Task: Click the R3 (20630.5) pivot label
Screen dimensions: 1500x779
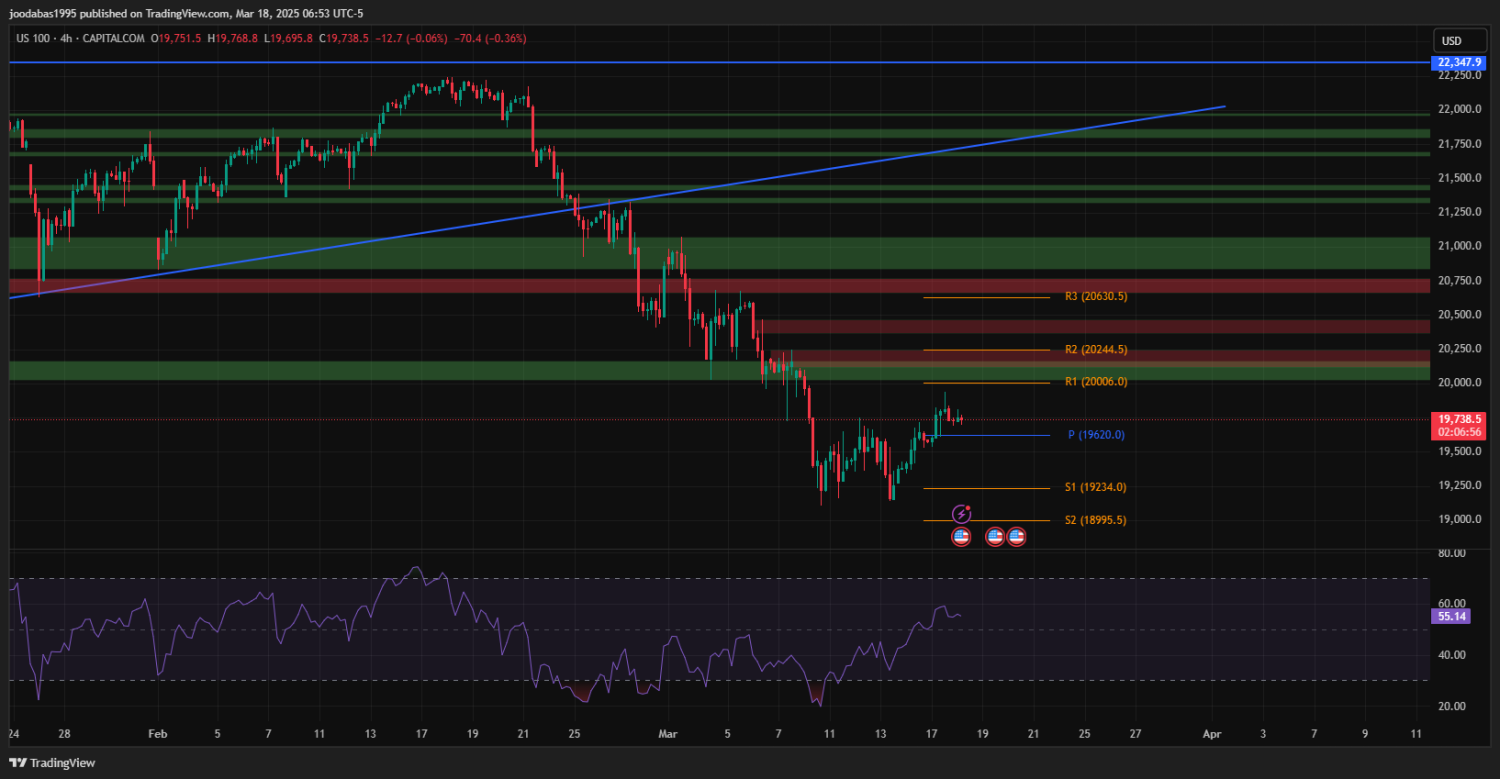Action: click(1096, 296)
